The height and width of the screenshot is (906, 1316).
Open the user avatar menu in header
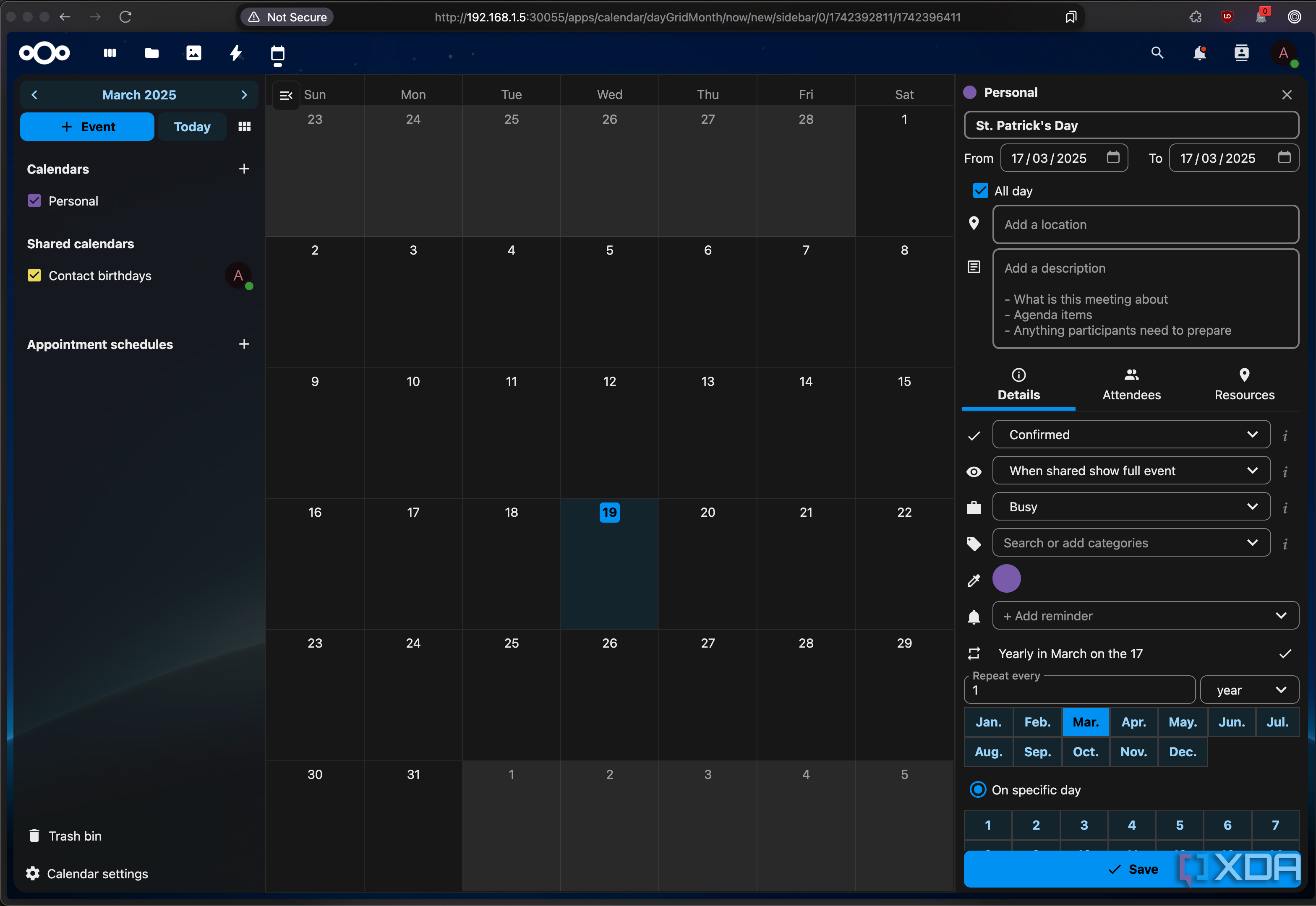pos(1284,53)
